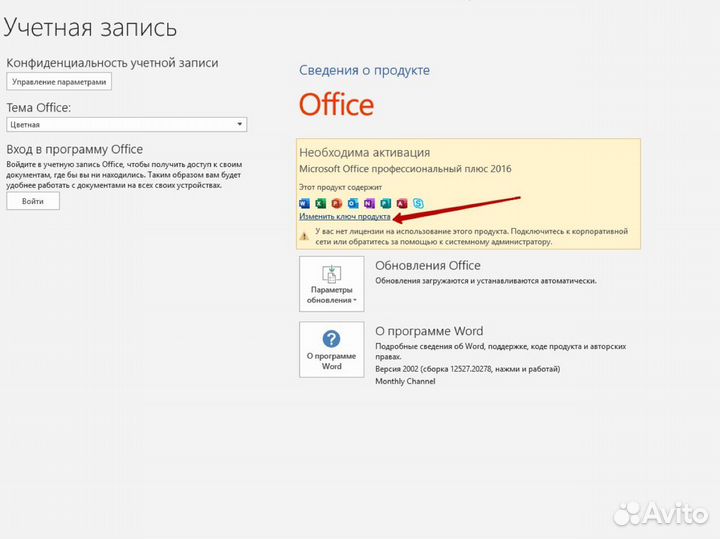Click the Access app icon
The height and width of the screenshot is (539, 720).
pos(402,203)
